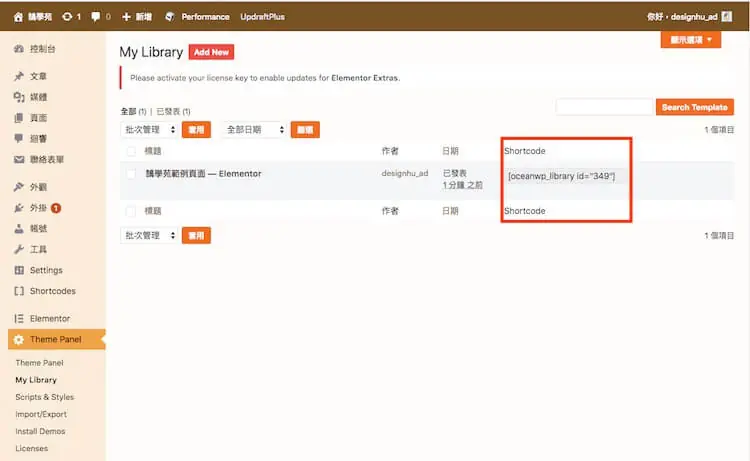This screenshot has height=461, width=750.
Task: Open the site home icon in admin bar
Action: click(18, 17)
